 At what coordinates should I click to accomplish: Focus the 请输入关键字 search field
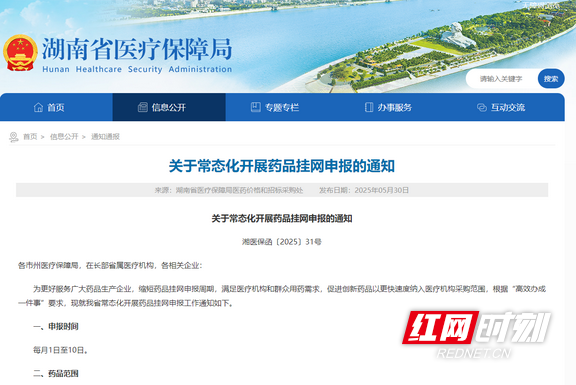502,79
